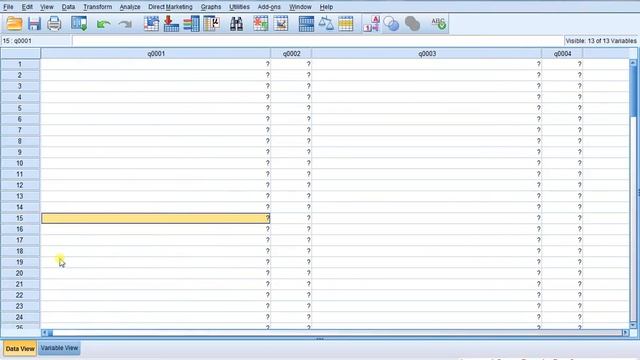
Task: Open the Data menu
Action: click(x=68, y=7)
